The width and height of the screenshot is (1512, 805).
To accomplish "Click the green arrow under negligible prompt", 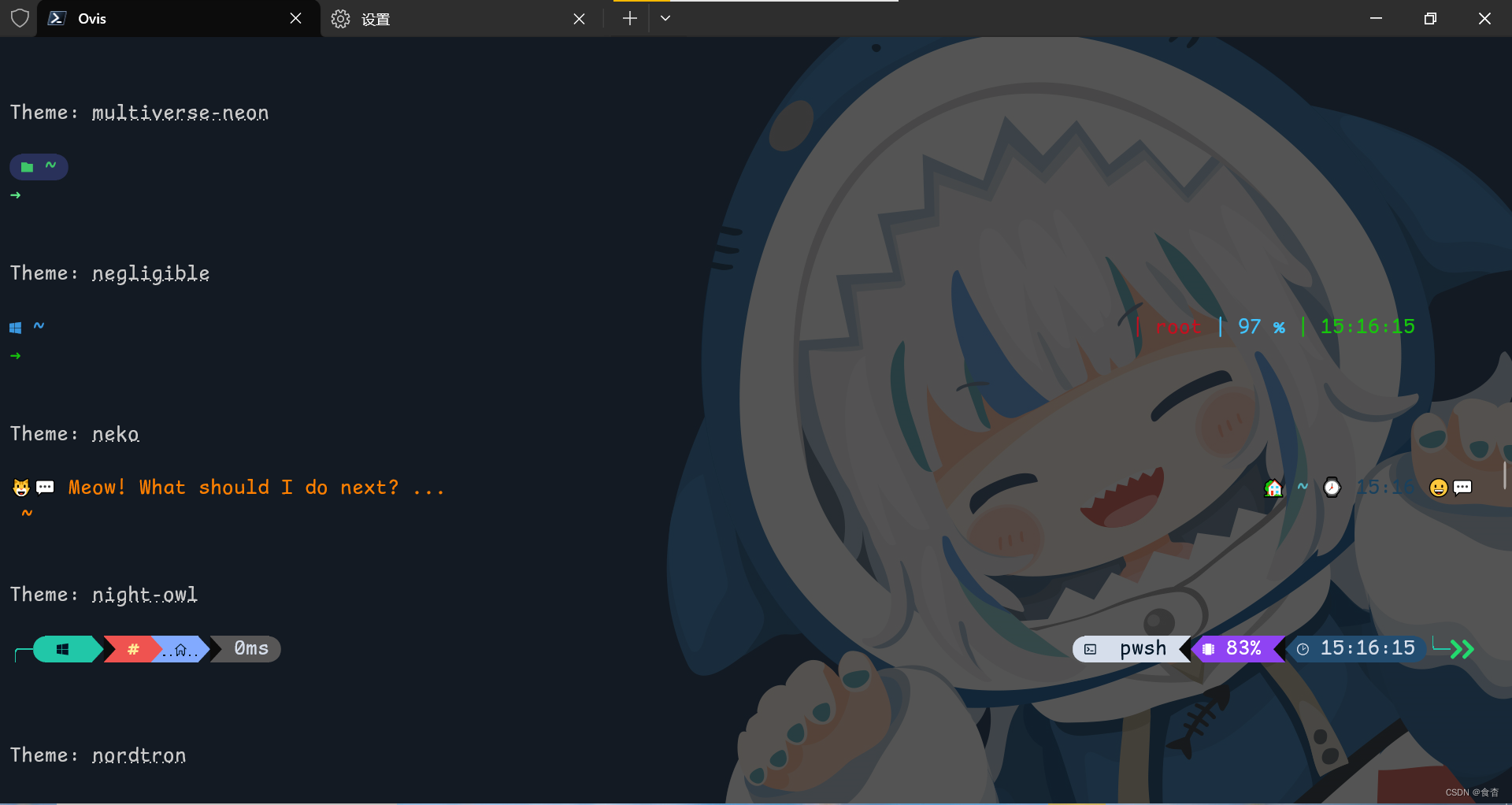I will (16, 356).
